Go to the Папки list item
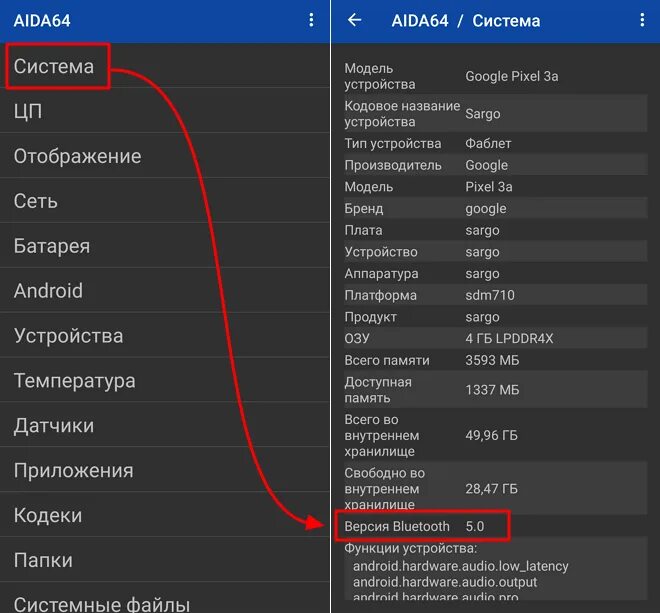This screenshot has width=660, height=613. [165, 560]
